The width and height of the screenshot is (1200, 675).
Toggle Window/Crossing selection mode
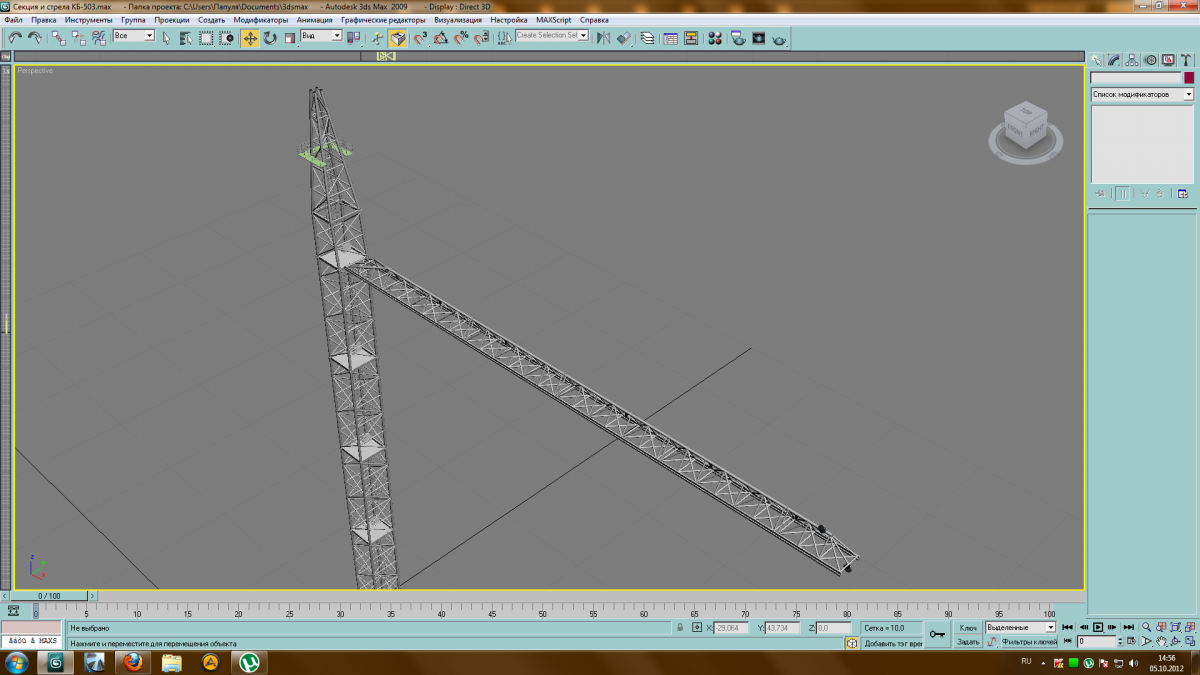tap(227, 38)
